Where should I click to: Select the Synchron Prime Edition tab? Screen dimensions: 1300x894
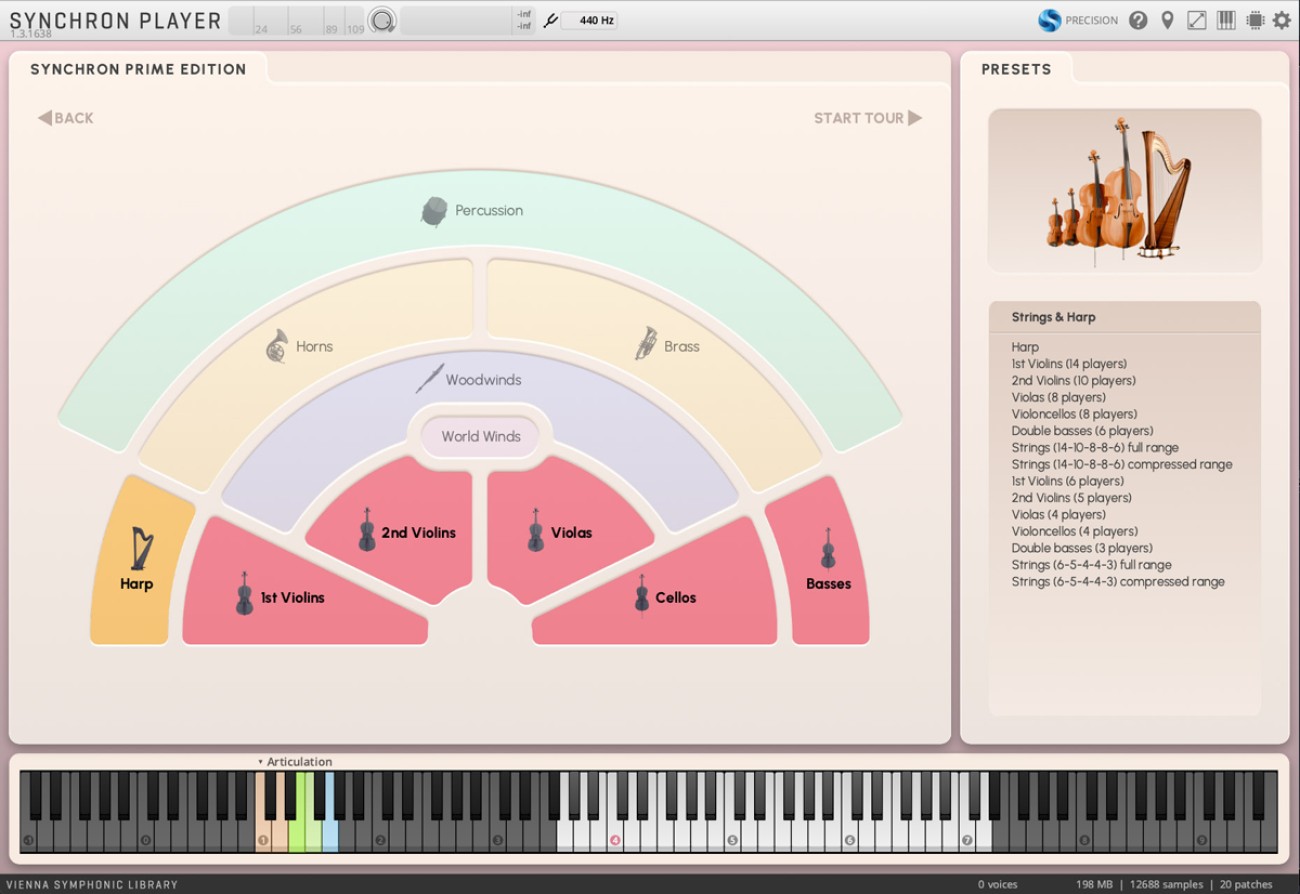click(137, 69)
